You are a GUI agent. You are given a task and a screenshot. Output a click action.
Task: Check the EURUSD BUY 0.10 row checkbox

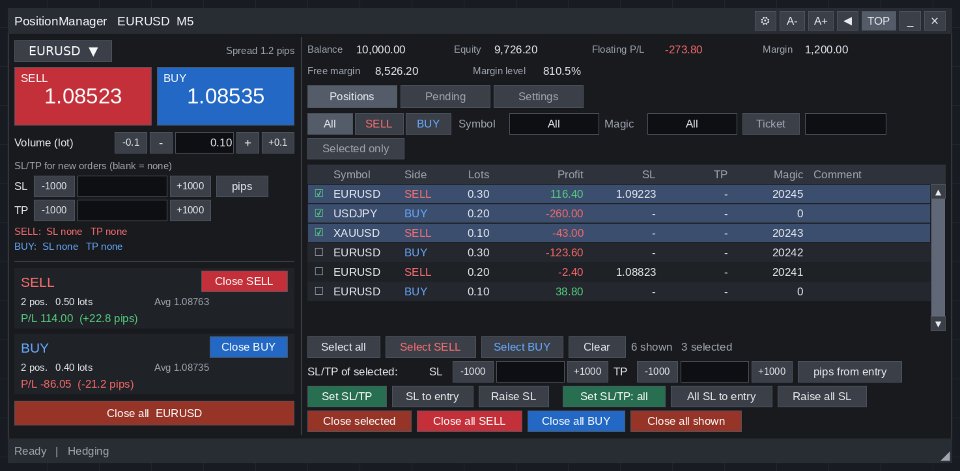(319, 291)
